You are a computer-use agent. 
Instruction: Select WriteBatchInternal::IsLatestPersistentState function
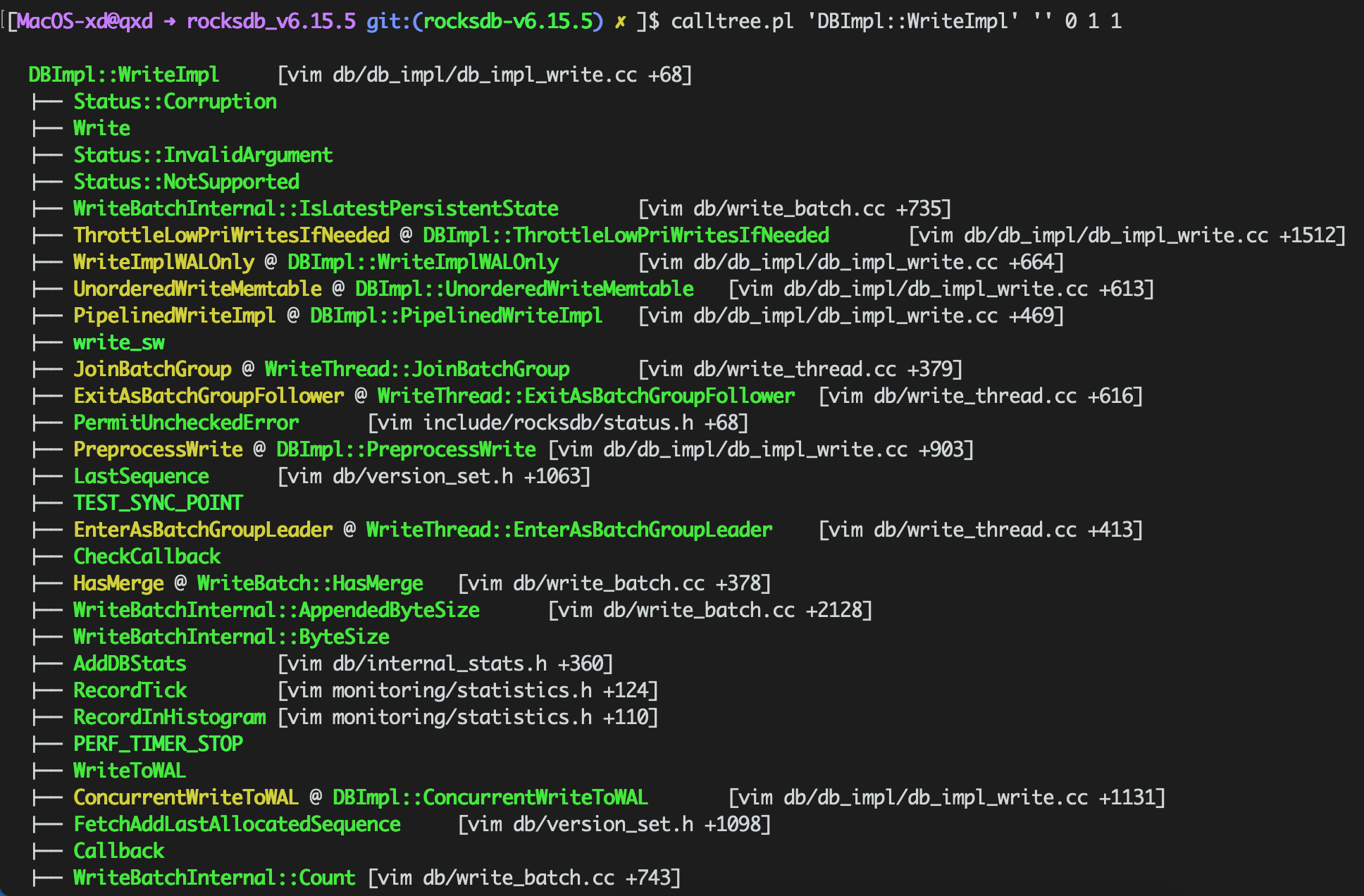coord(316,209)
